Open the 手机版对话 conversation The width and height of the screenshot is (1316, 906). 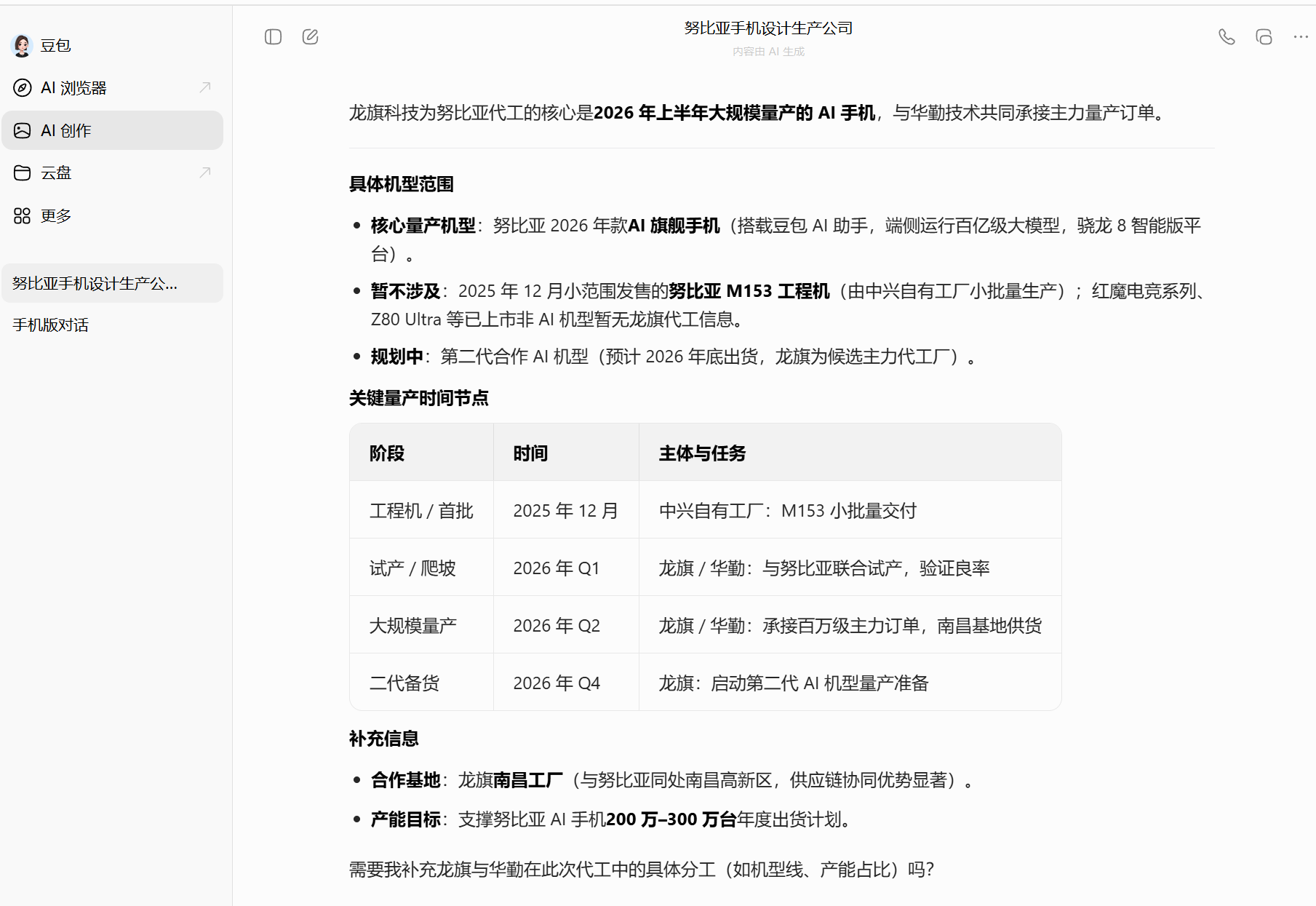113,325
